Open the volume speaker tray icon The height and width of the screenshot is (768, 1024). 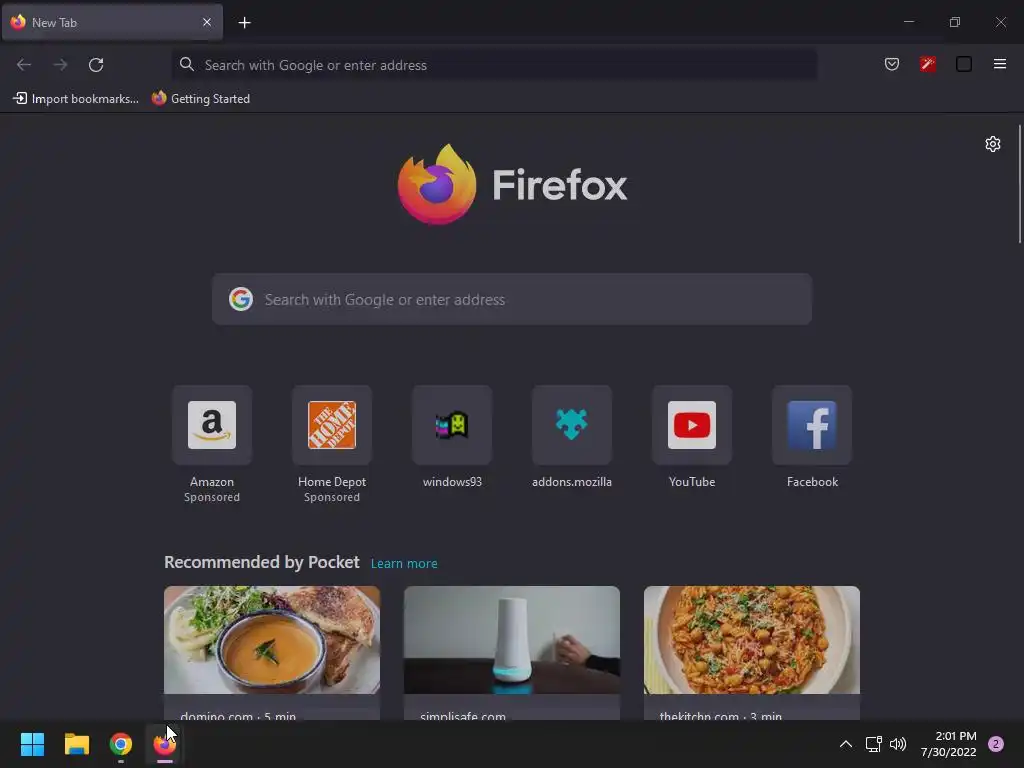[x=899, y=744]
